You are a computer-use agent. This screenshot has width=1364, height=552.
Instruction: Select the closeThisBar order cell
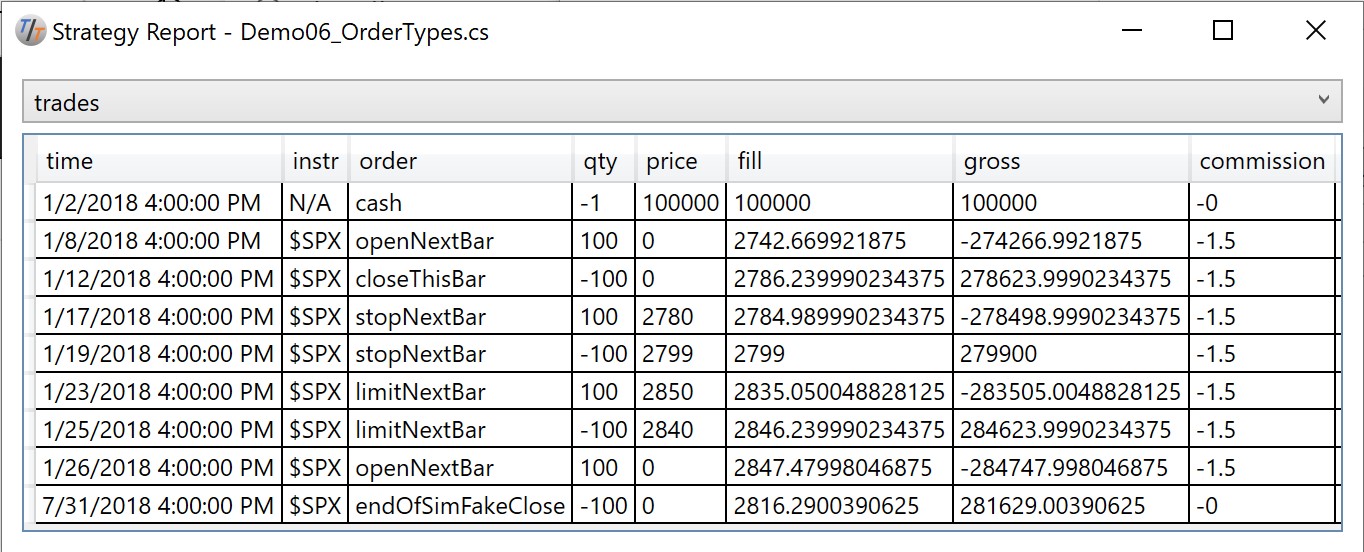pyautogui.click(x=461, y=278)
